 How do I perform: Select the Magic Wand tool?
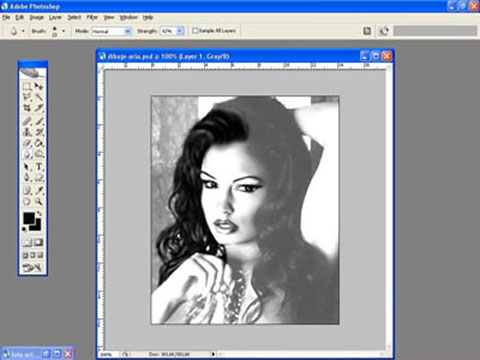click(39, 97)
